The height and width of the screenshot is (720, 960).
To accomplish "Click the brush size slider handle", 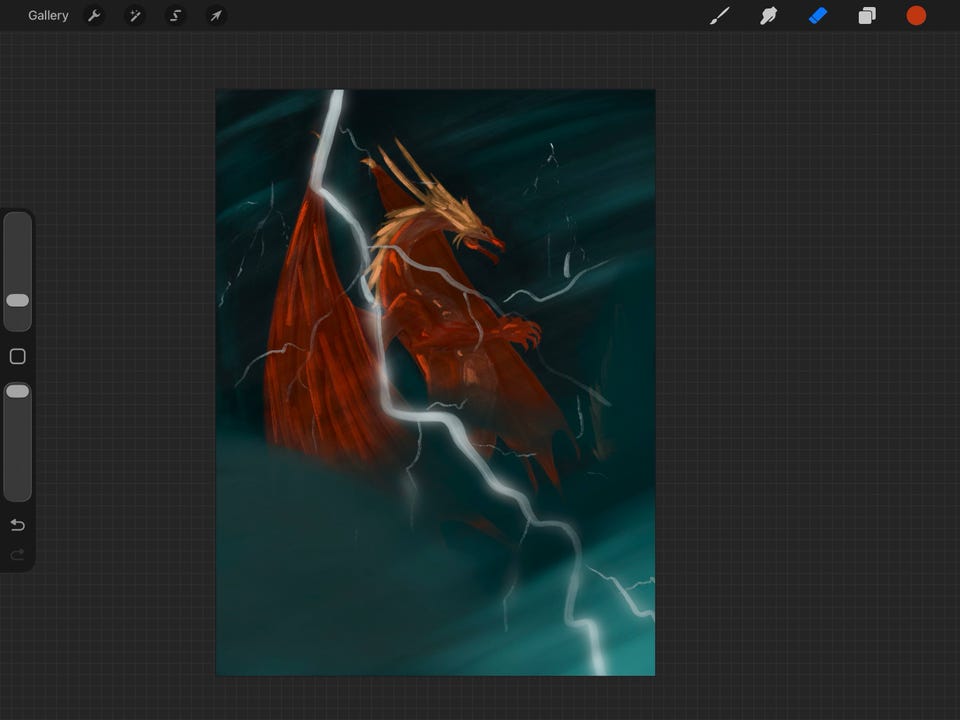I will pos(17,300).
